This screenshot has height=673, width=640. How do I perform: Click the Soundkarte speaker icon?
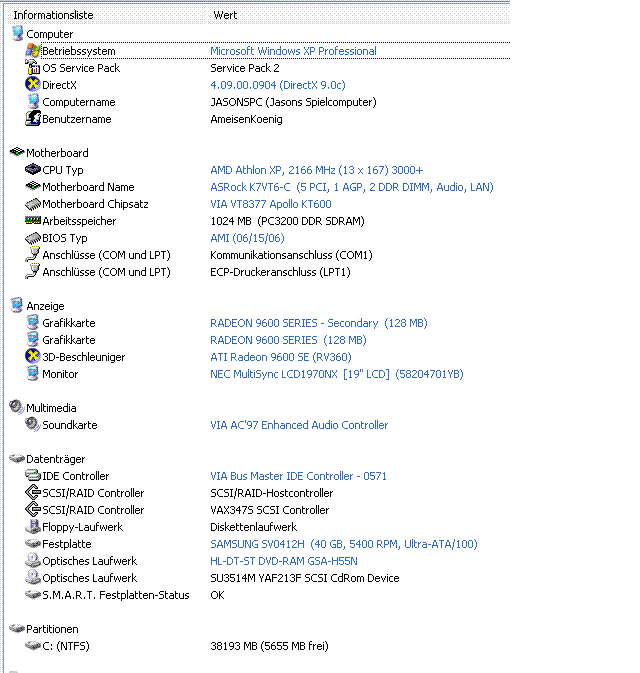click(33, 425)
